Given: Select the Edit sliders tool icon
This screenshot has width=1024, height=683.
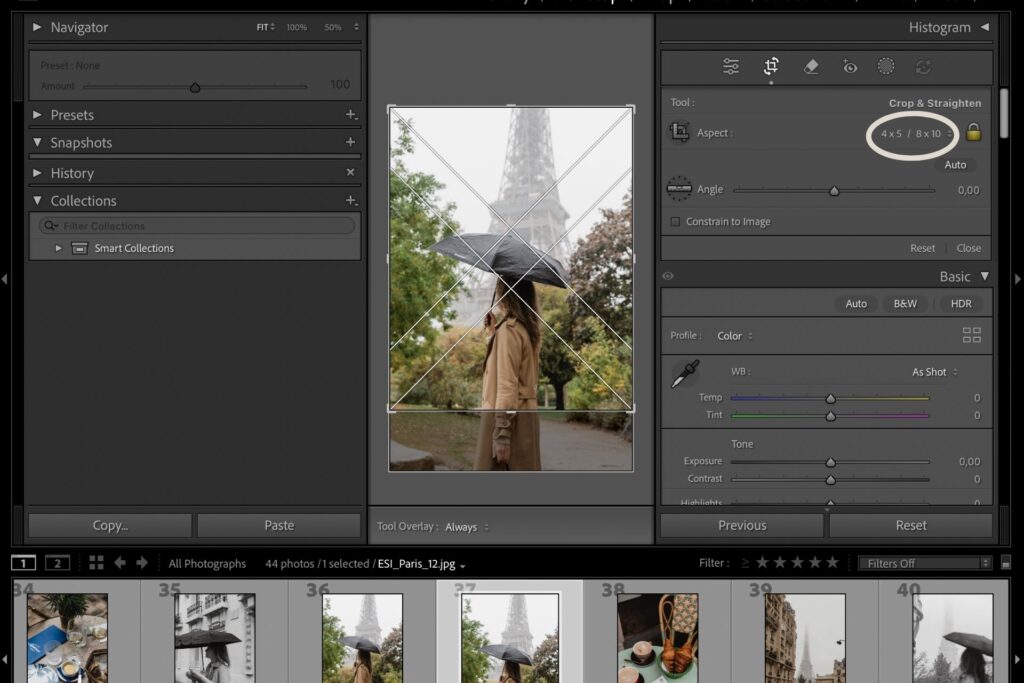Looking at the screenshot, I should pos(731,67).
